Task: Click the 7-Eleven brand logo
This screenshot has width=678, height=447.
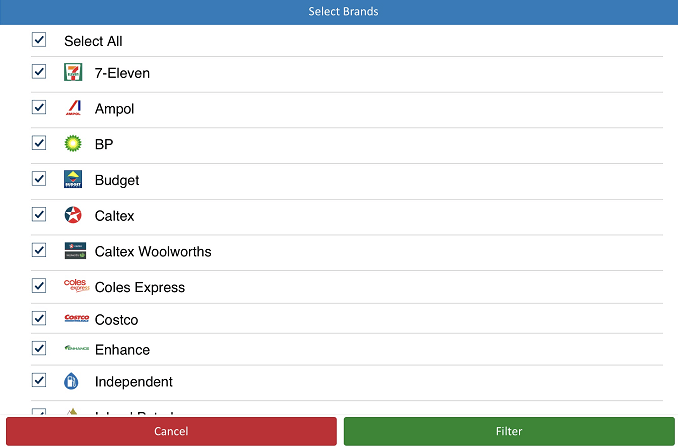Action: click(x=73, y=72)
